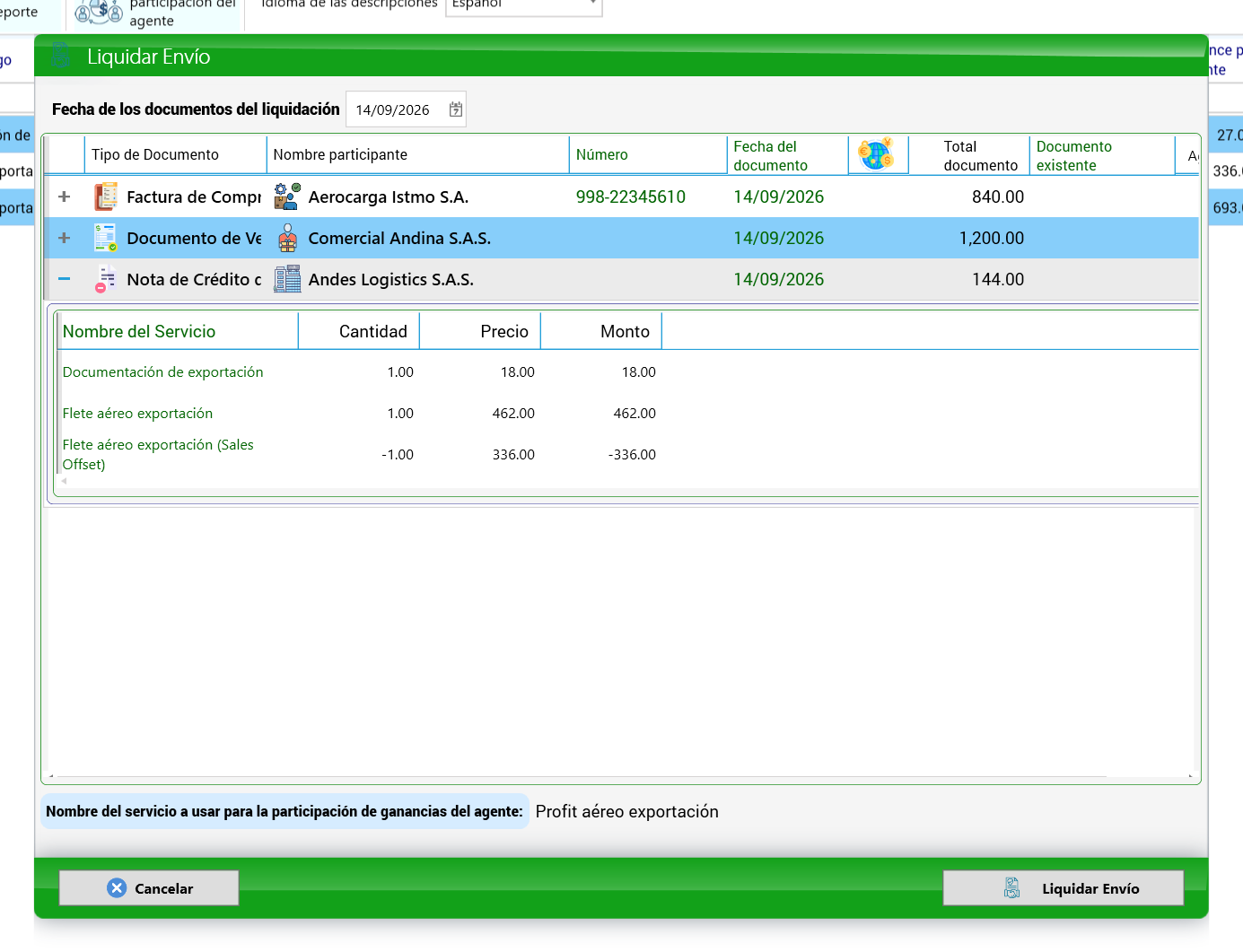The height and width of the screenshot is (952, 1243).
Task: Select the Documentación de exportación service row
Action: [x=628, y=371]
